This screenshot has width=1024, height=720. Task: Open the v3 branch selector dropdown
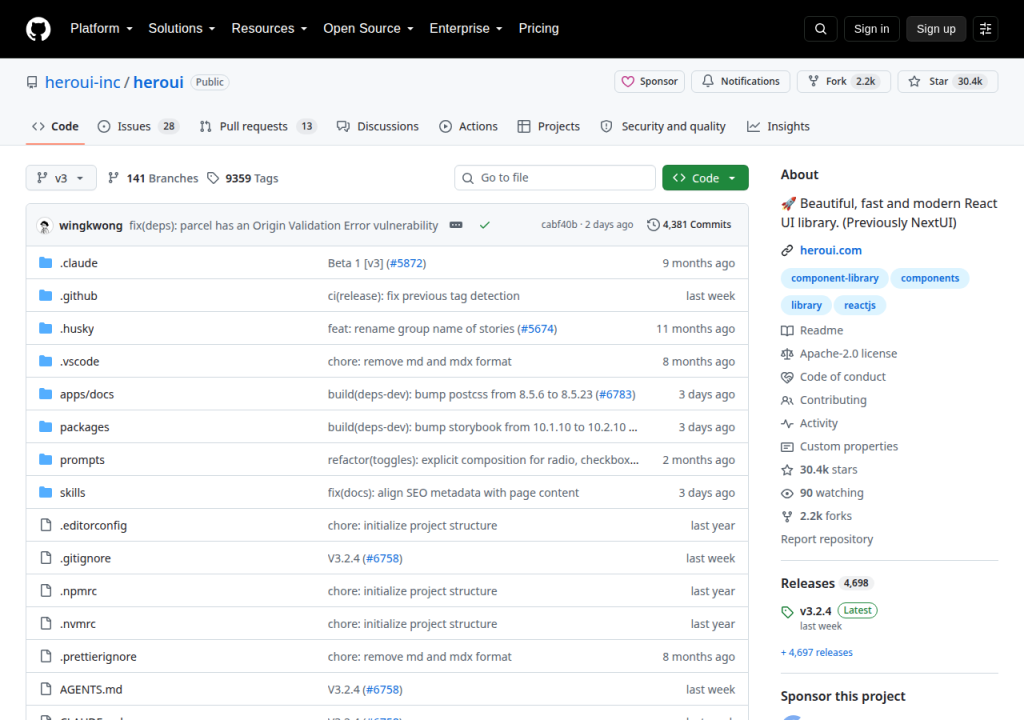click(x=61, y=178)
